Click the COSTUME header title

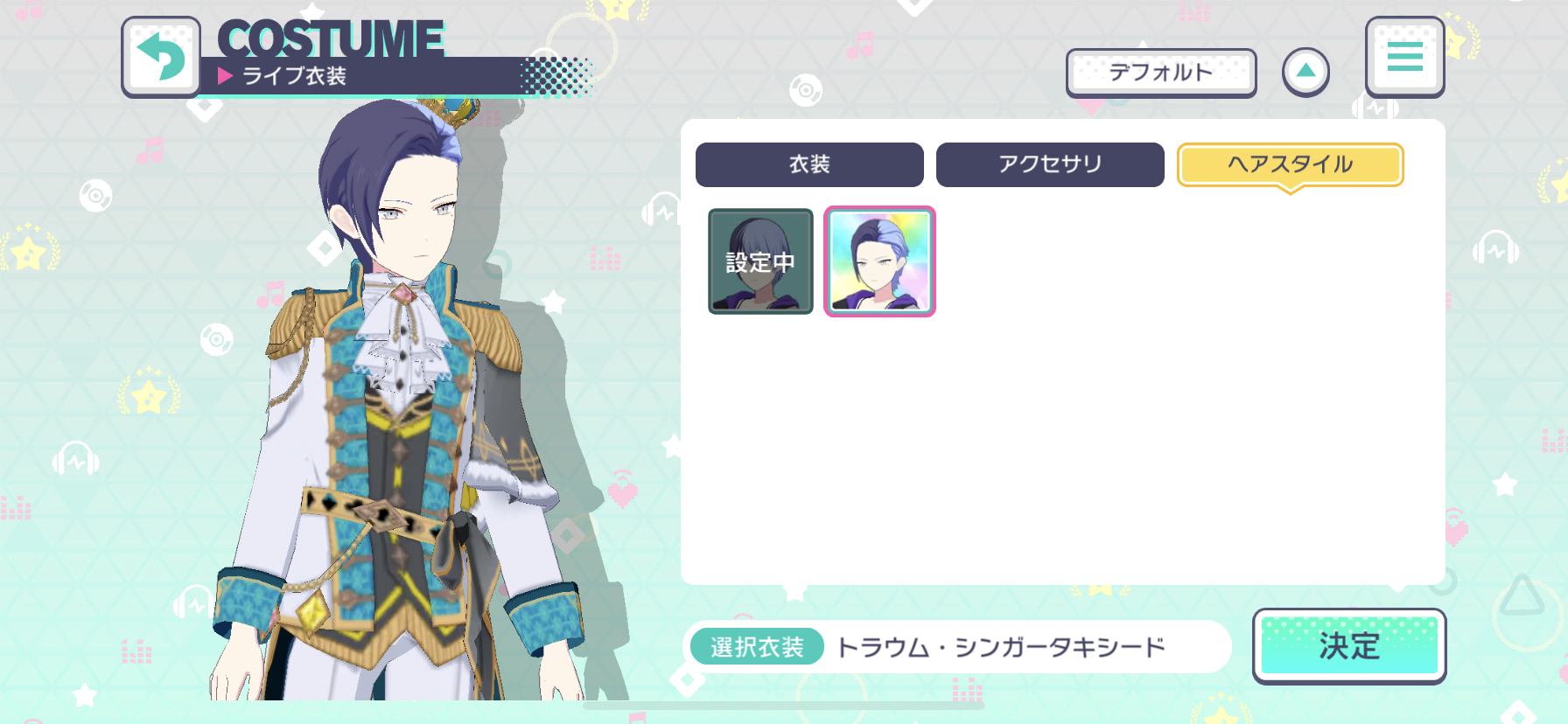331,39
